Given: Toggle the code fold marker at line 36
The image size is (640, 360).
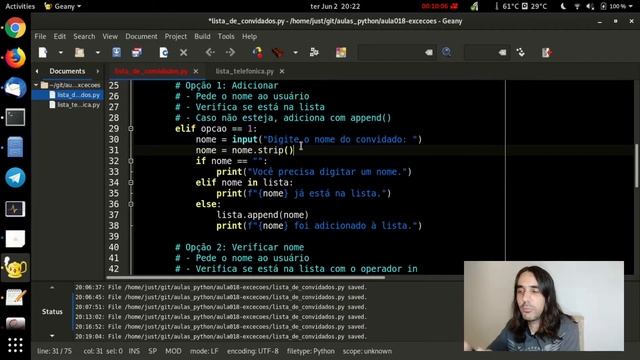Looking at the screenshot, I should (131, 204).
